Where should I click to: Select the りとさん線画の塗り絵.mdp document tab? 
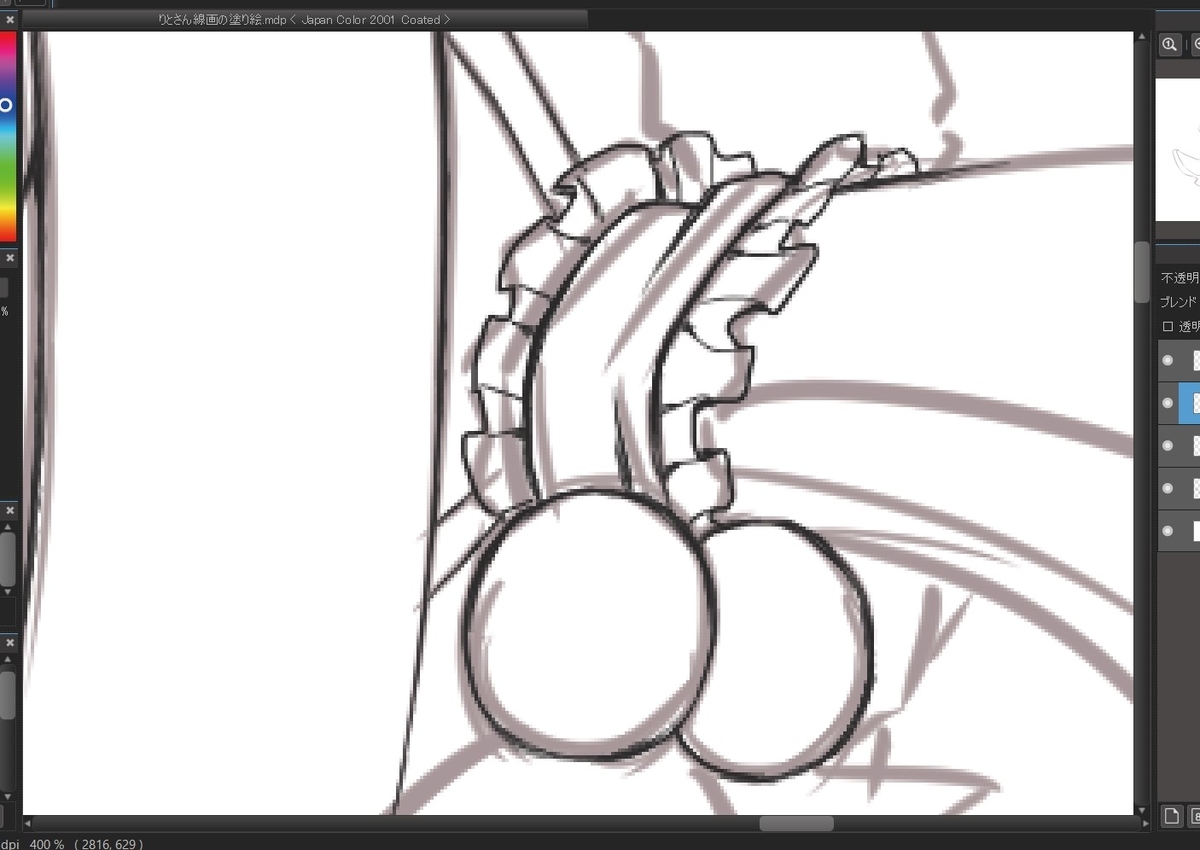[305, 19]
